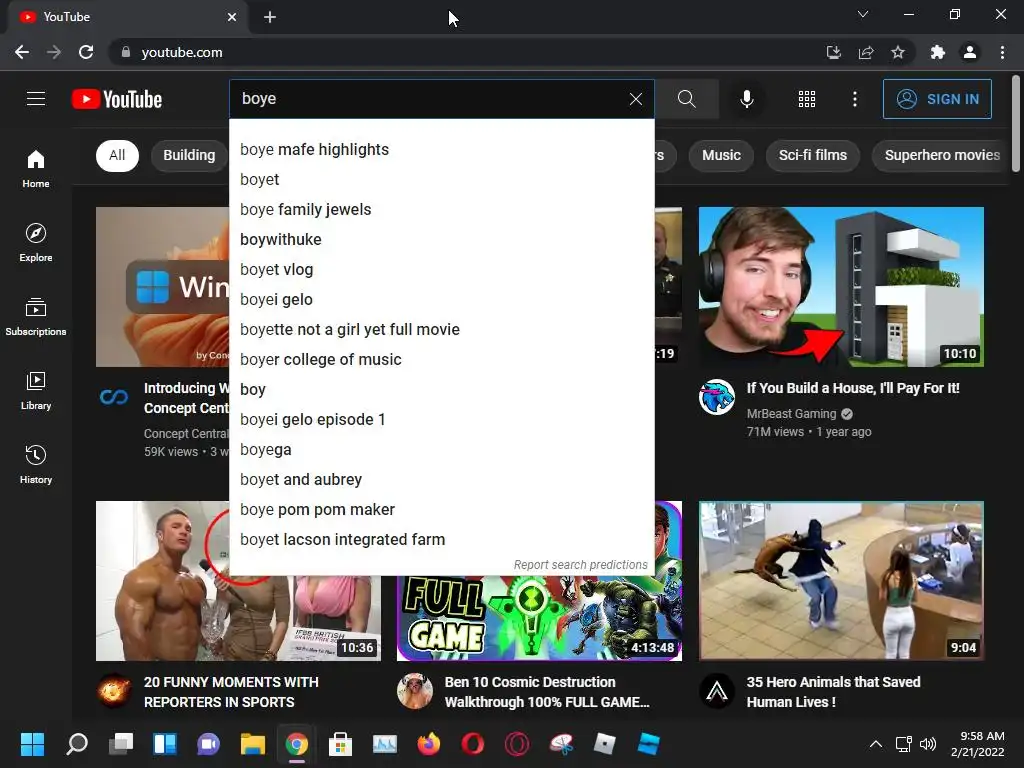Choose suggestion 'boye family jewels'
The height and width of the screenshot is (768, 1024).
click(441, 210)
